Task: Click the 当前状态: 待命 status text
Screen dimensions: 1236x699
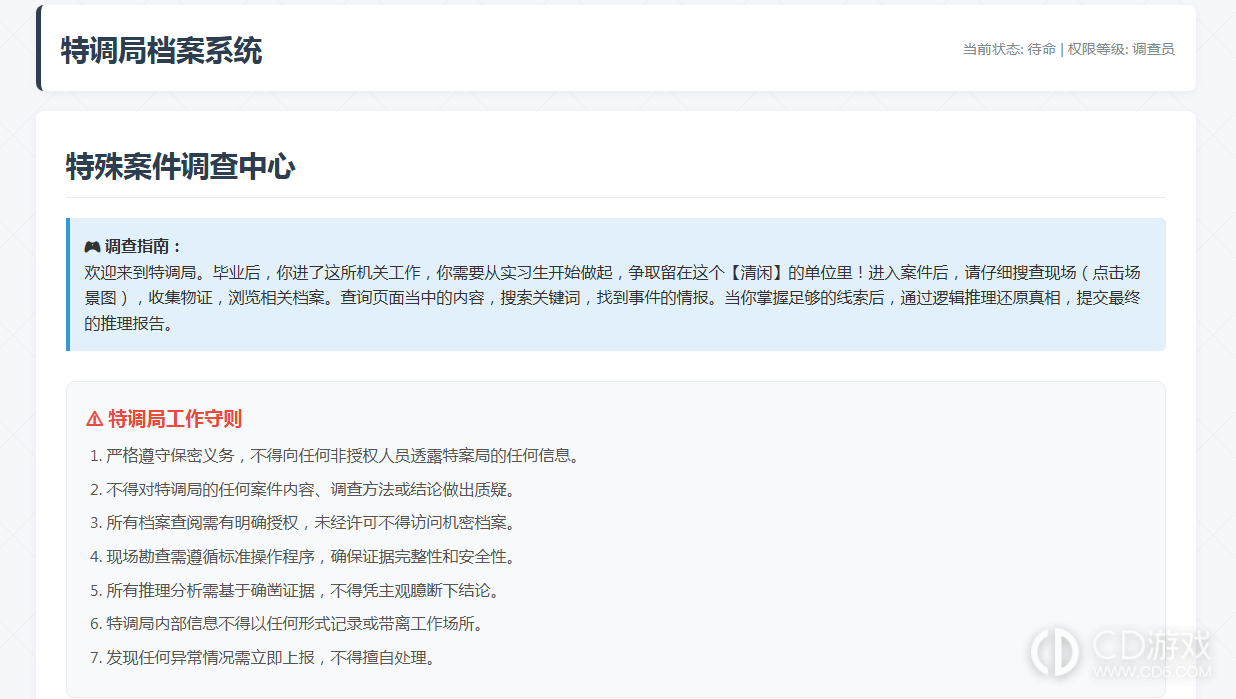Action: coord(1009,49)
